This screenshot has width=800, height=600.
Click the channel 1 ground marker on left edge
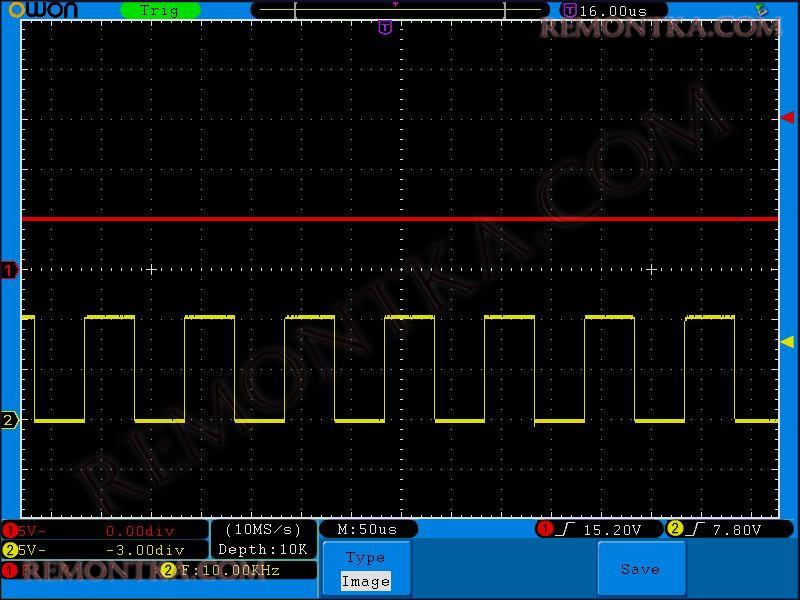point(9,270)
